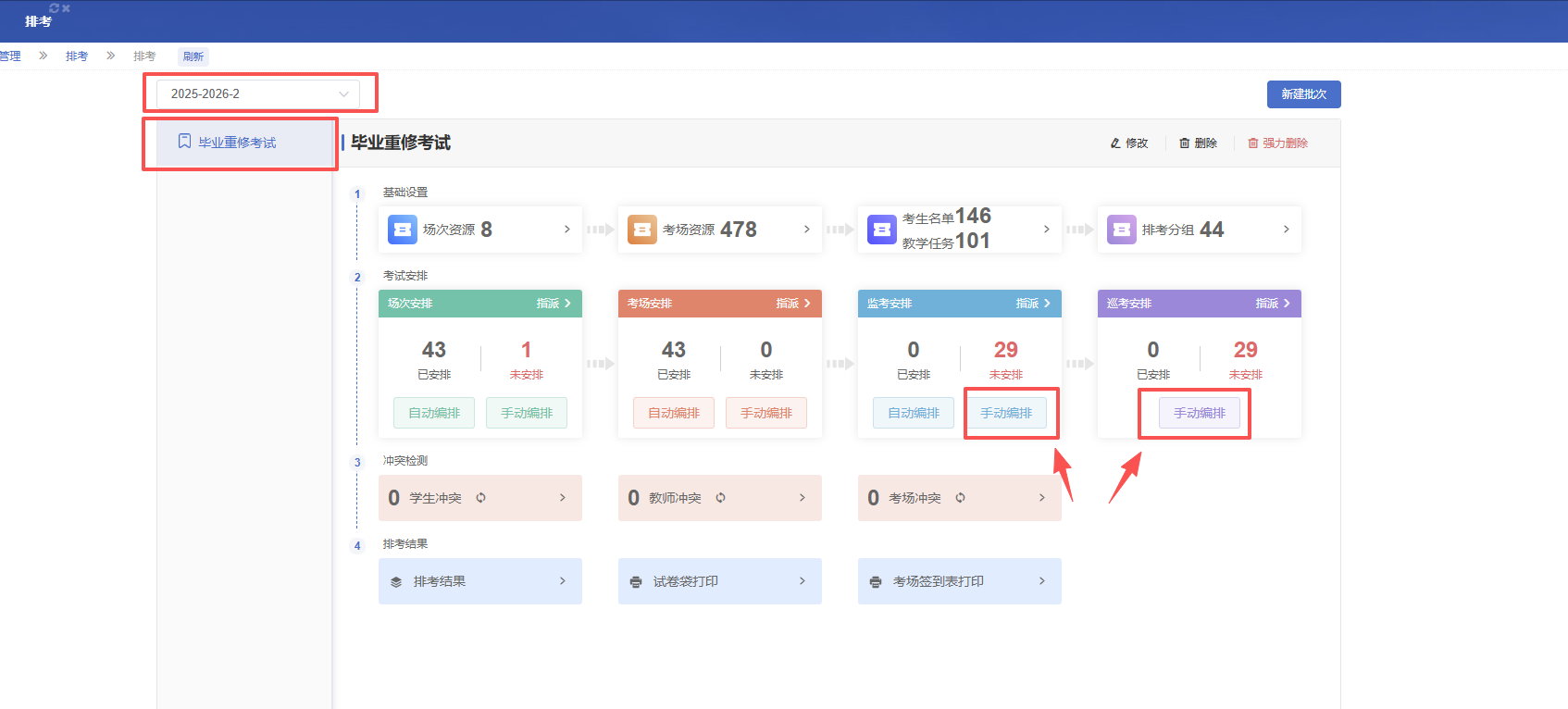This screenshot has width=1568, height=709.
Task: Expand 指派 on the 监考安排 header
Action: coord(1033,304)
